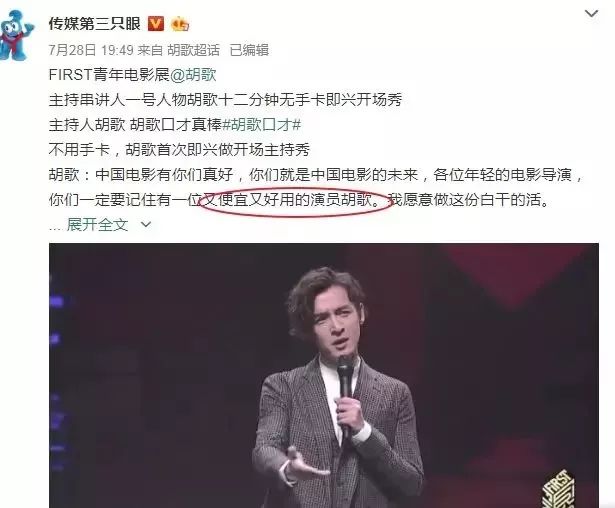Open the 传媒第三只眼 profile name
Screen dimensions: 615x508
pos(95,24)
